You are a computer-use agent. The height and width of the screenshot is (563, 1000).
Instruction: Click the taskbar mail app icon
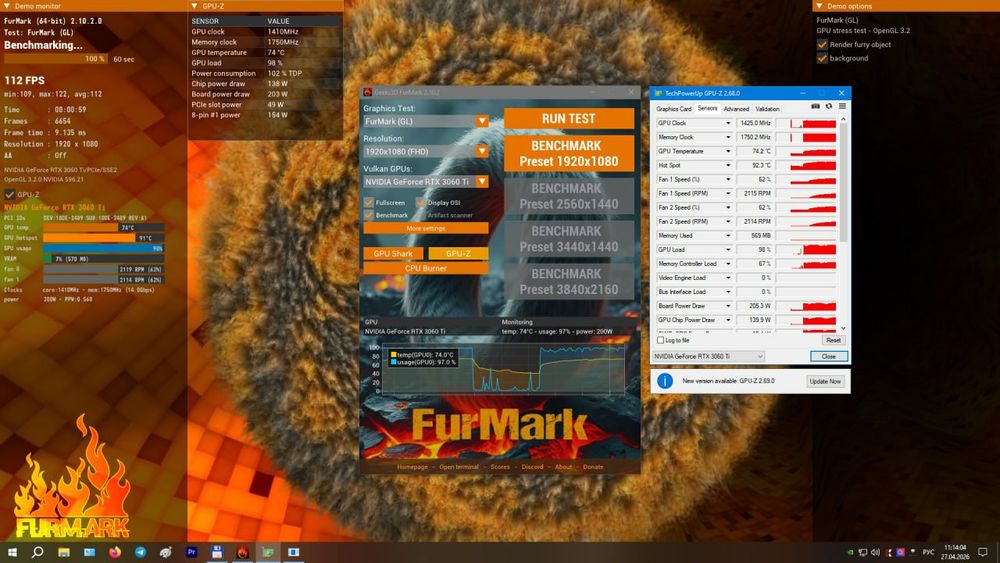(x=89, y=552)
